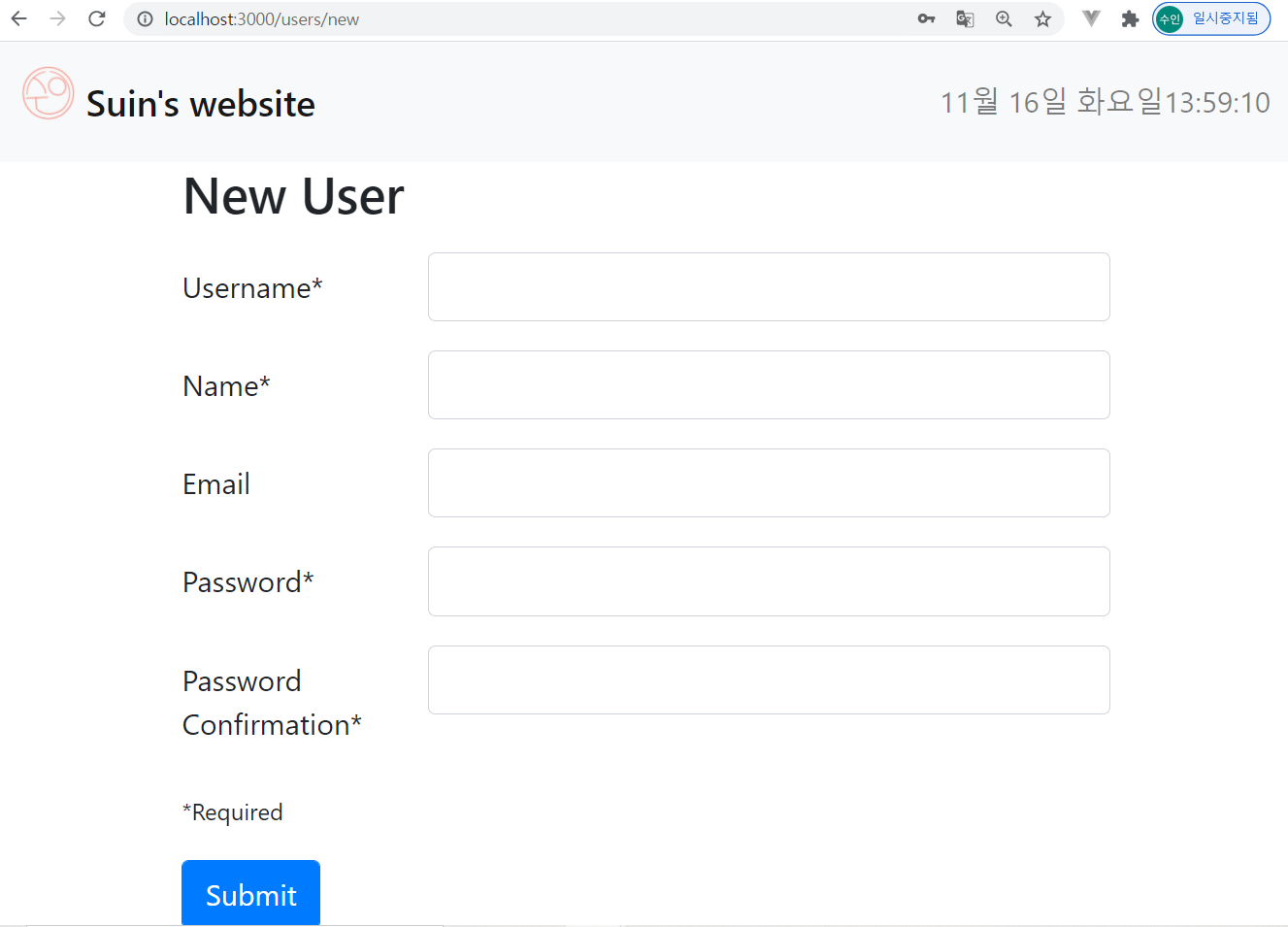
Task: Click the New User heading
Action: (293, 196)
